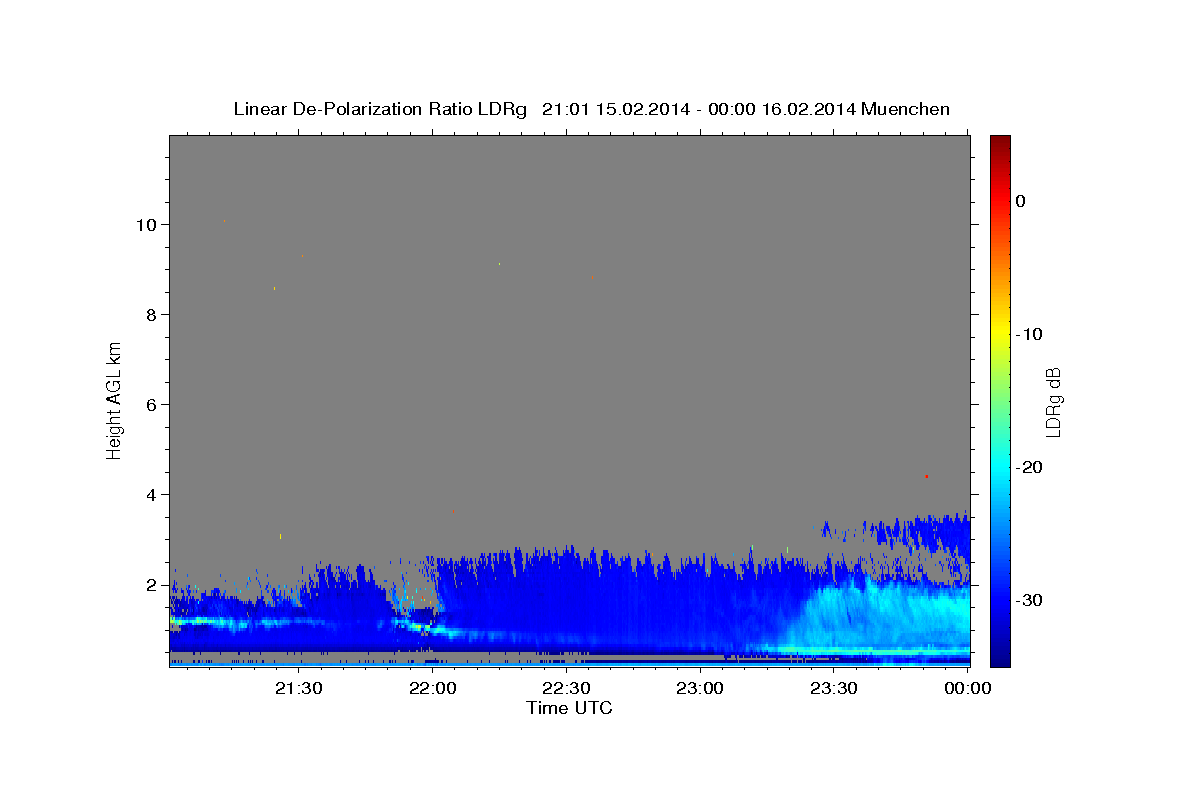Click the 23:30 time tick label
The width and height of the screenshot is (1200, 800).
[x=833, y=688]
